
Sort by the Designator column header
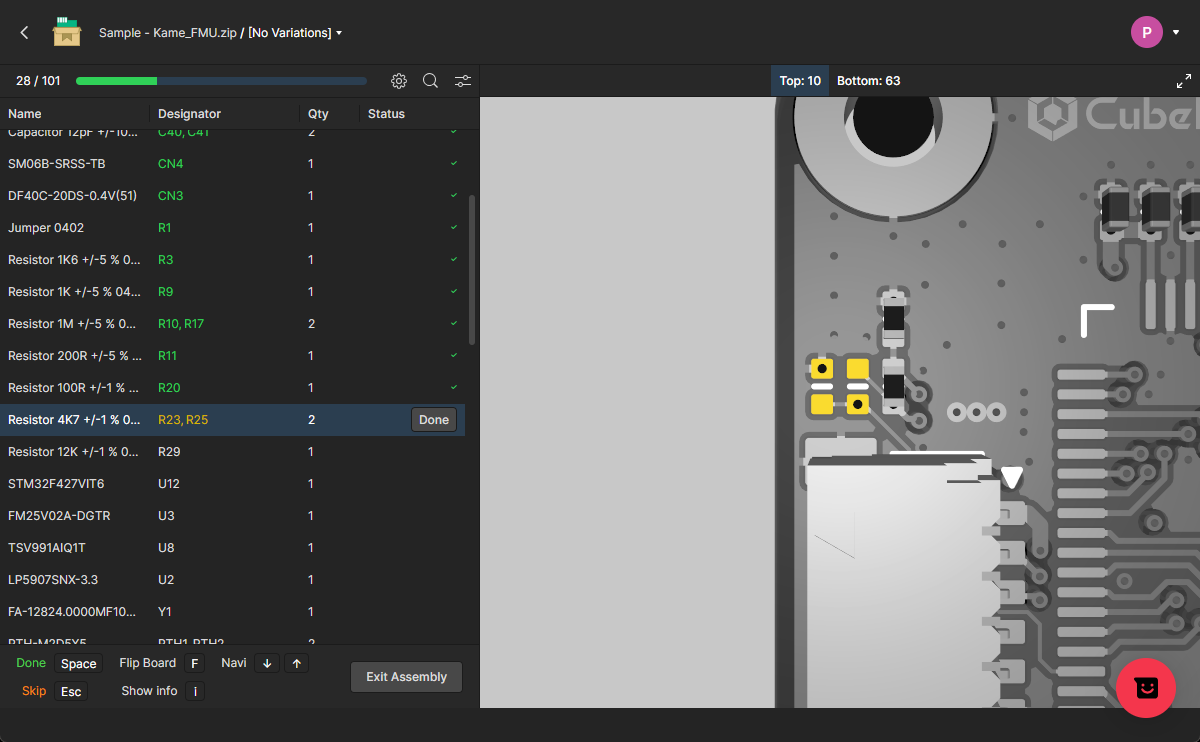(x=189, y=114)
